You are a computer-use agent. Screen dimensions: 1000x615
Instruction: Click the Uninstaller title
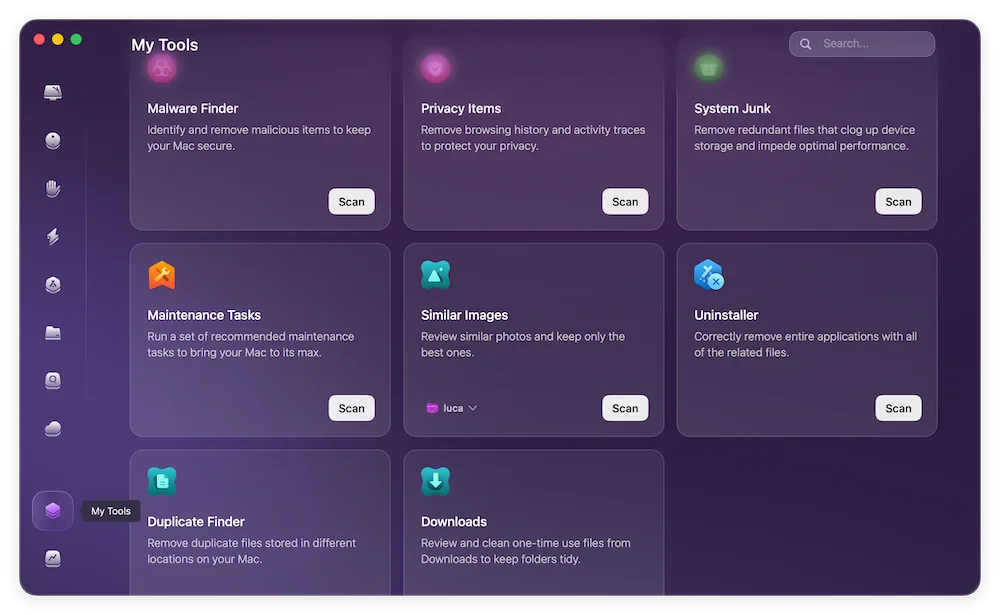click(x=726, y=315)
